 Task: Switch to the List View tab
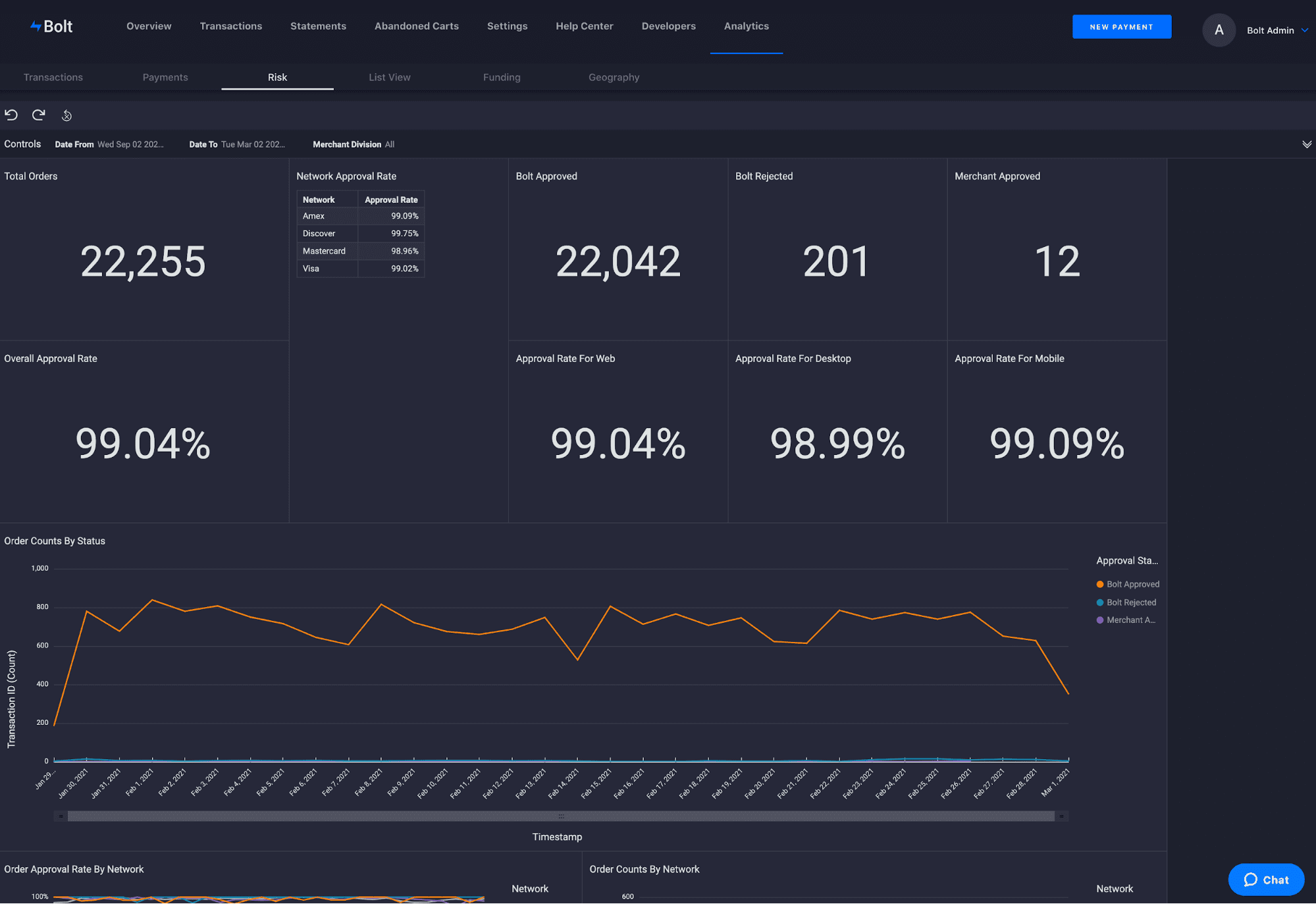tap(390, 78)
